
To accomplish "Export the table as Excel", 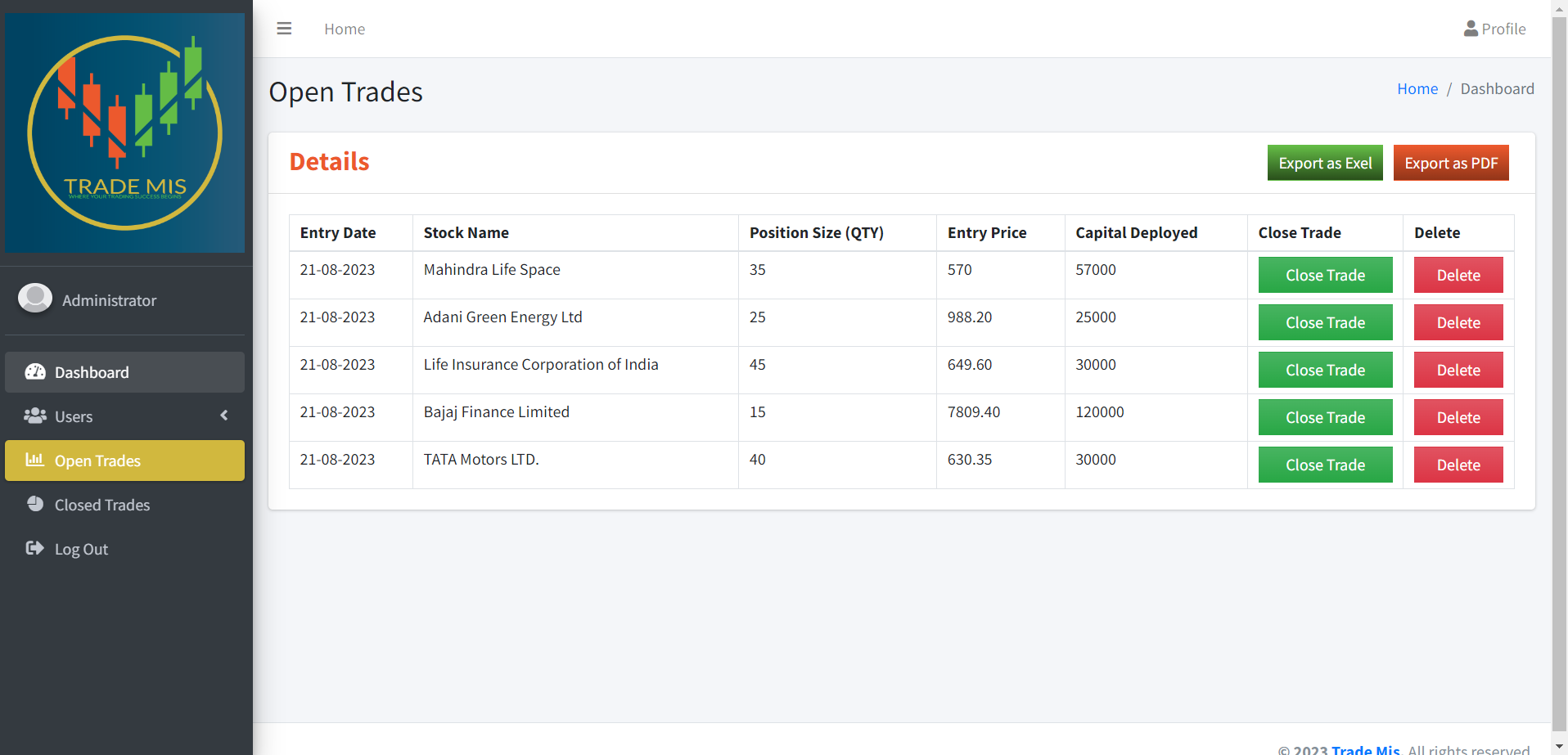I will pos(1324,163).
